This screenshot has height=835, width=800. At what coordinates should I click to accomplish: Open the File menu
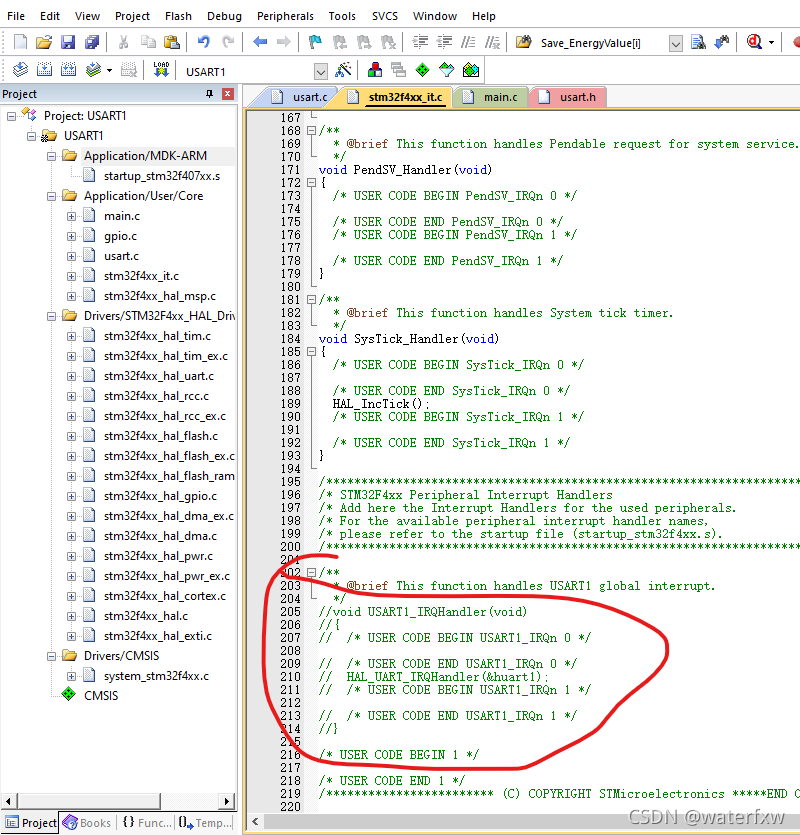point(16,16)
